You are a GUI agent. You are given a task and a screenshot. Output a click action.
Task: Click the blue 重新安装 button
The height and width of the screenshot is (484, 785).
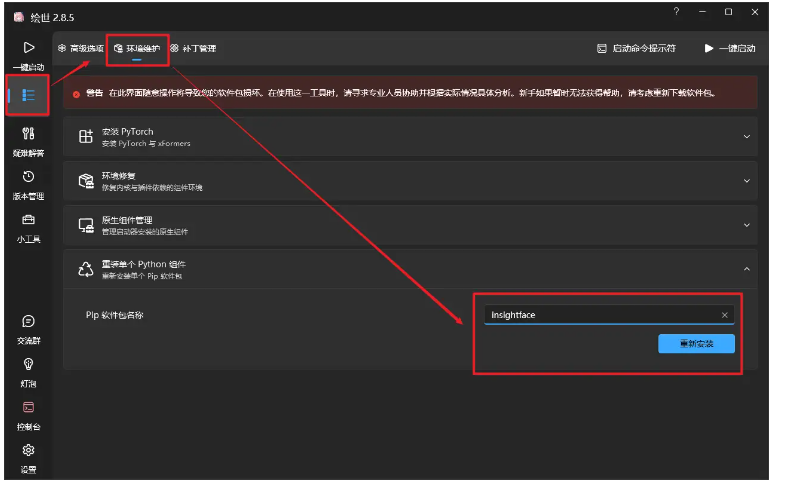point(696,344)
